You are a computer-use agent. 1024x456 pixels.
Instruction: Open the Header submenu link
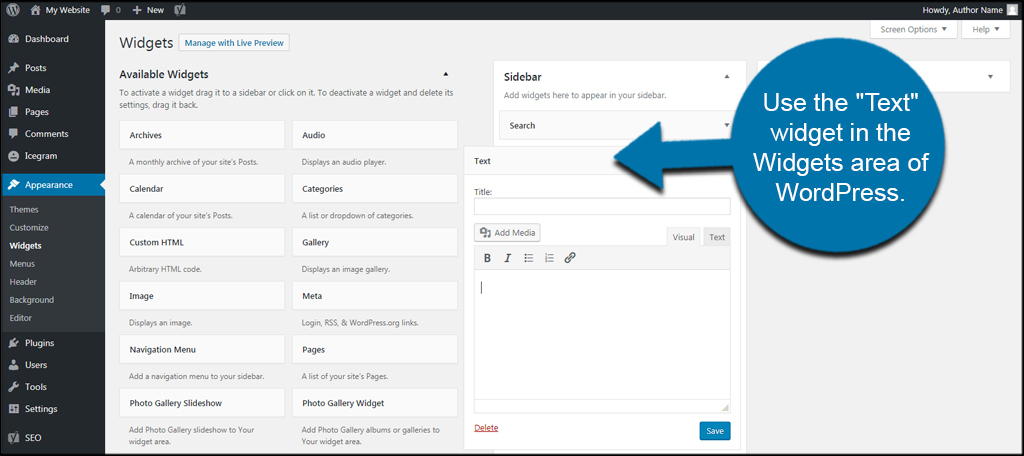pyautogui.click(x=23, y=282)
